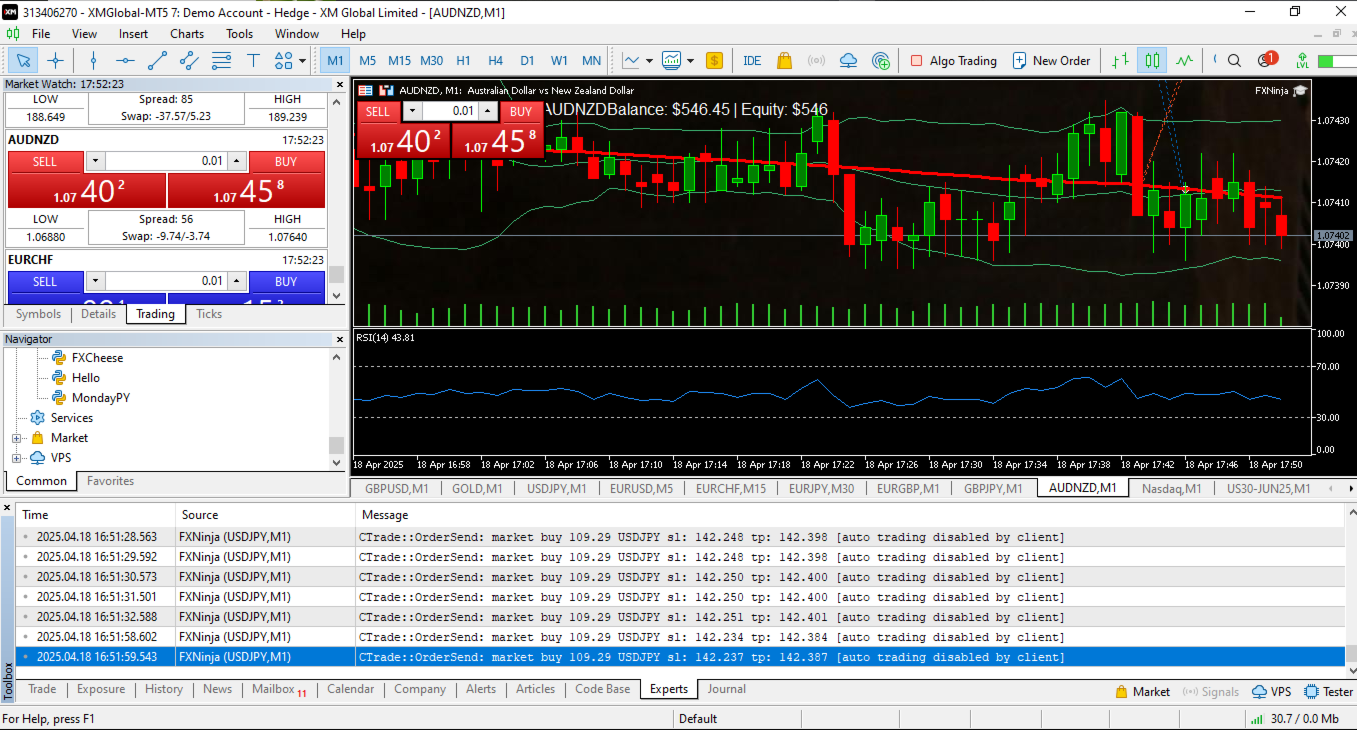Click BUY for EURCHF in Market Watch

point(286,281)
